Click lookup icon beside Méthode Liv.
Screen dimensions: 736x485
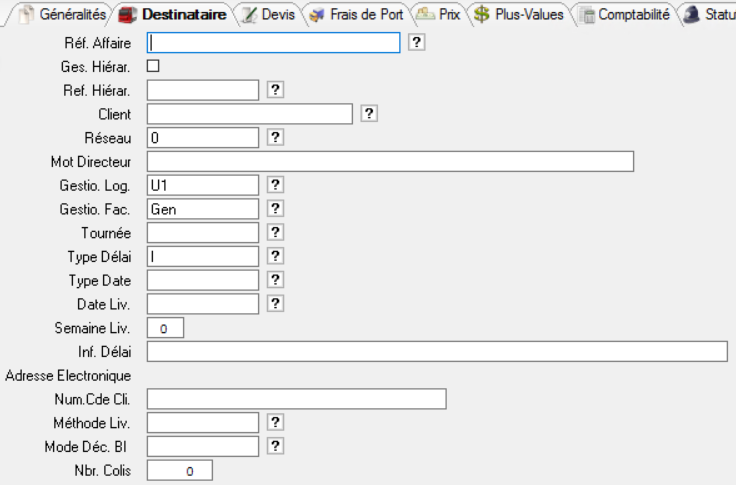pos(276,422)
